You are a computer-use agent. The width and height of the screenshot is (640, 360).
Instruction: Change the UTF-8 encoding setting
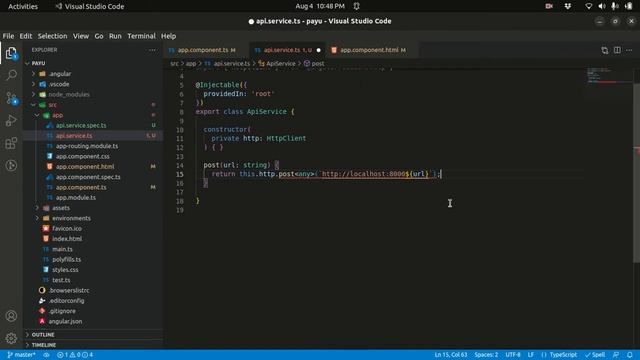point(513,355)
